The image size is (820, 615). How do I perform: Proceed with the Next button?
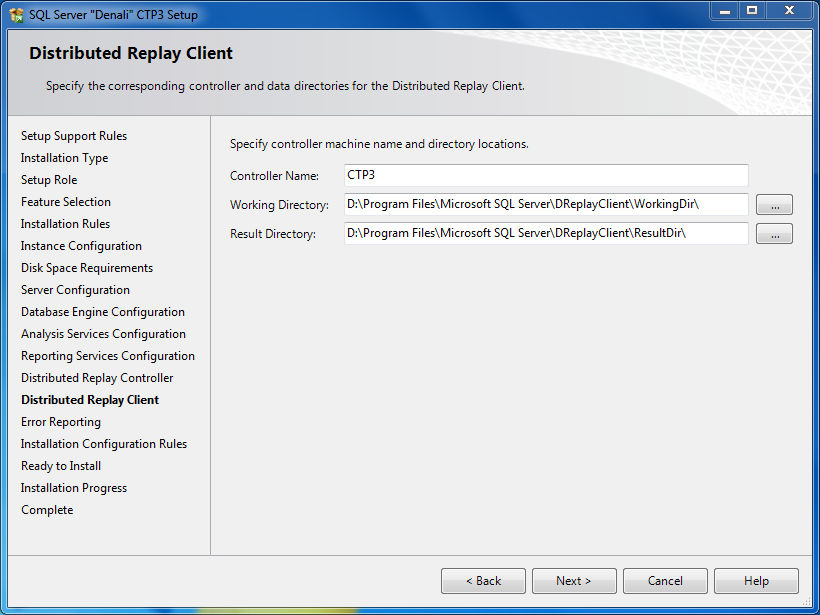(574, 581)
